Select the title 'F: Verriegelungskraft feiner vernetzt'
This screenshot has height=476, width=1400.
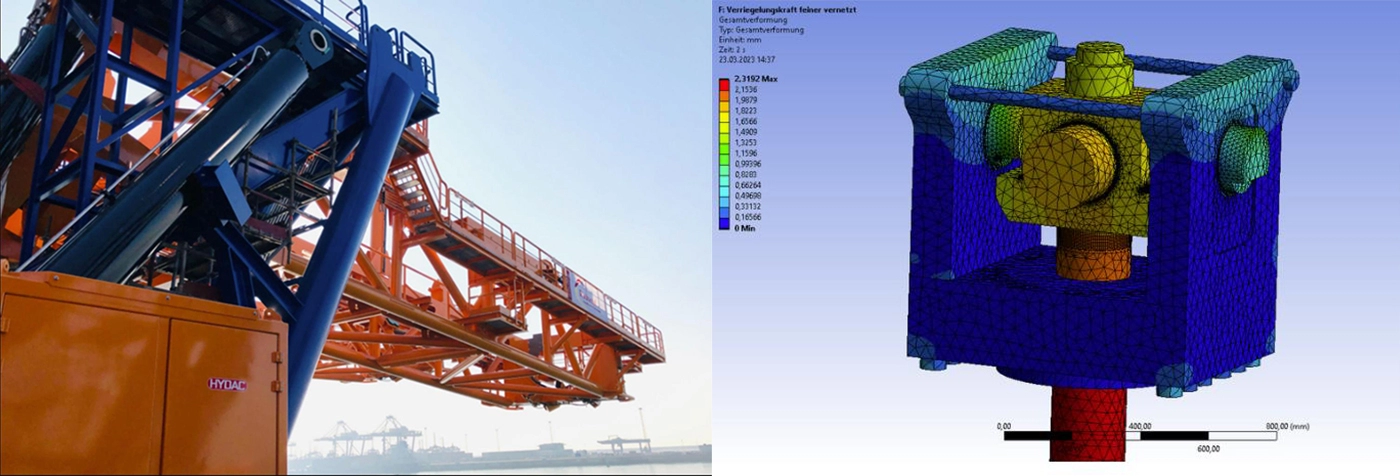[787, 10]
